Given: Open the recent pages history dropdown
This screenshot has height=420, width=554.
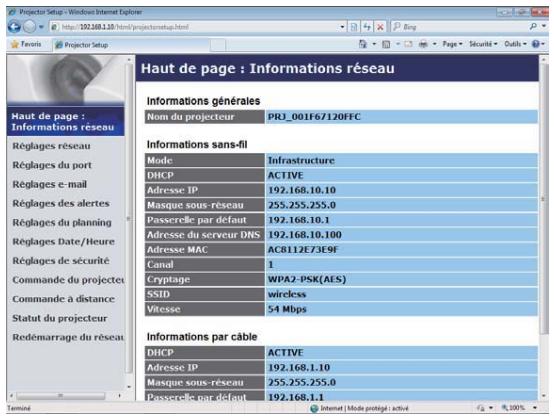Looking at the screenshot, I should point(41,27).
